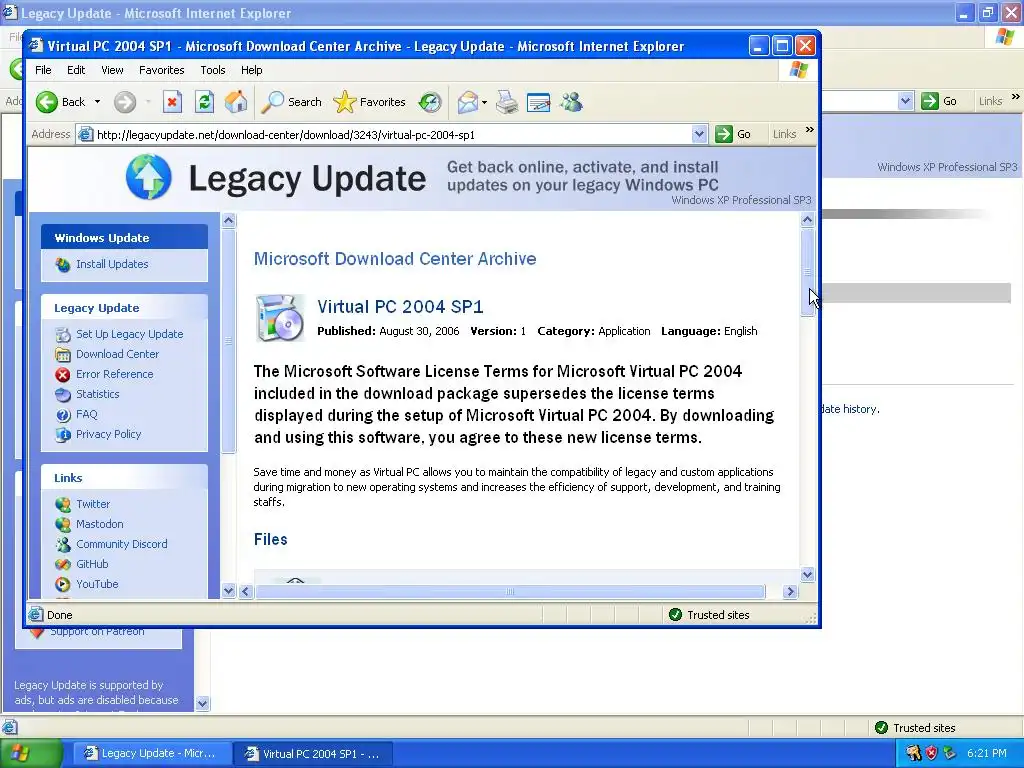Image resolution: width=1024 pixels, height=768 pixels.
Task: Click main content scroll down arrow
Action: tap(807, 575)
